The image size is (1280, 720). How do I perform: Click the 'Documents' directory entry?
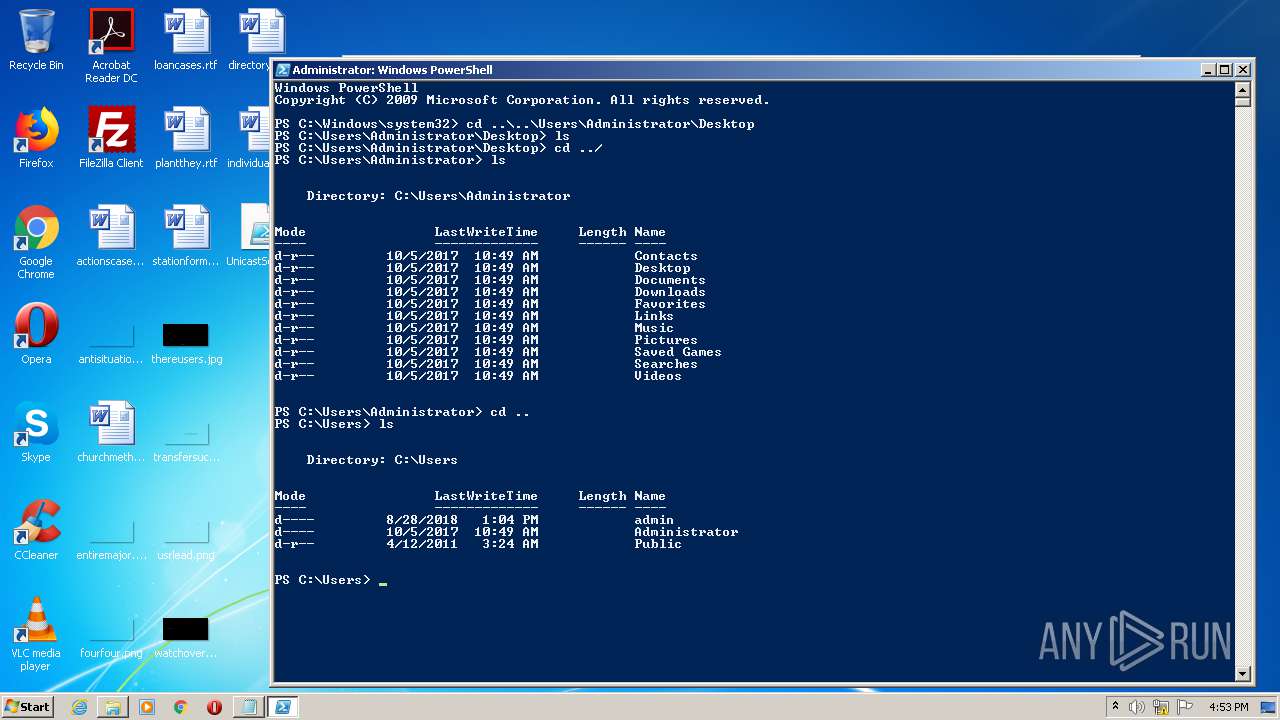coord(670,280)
